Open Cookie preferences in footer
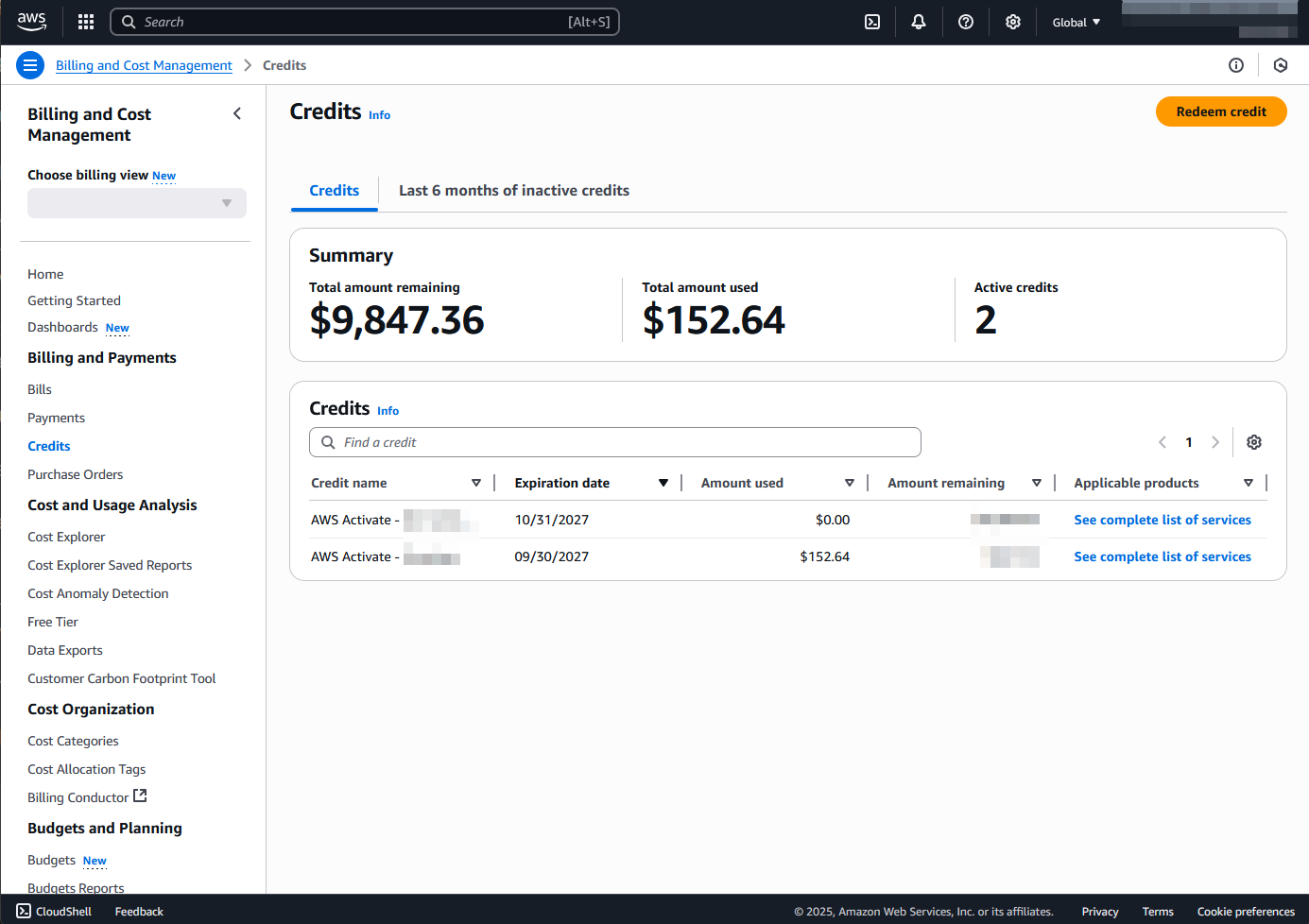Image resolution: width=1309 pixels, height=924 pixels. click(x=1246, y=912)
